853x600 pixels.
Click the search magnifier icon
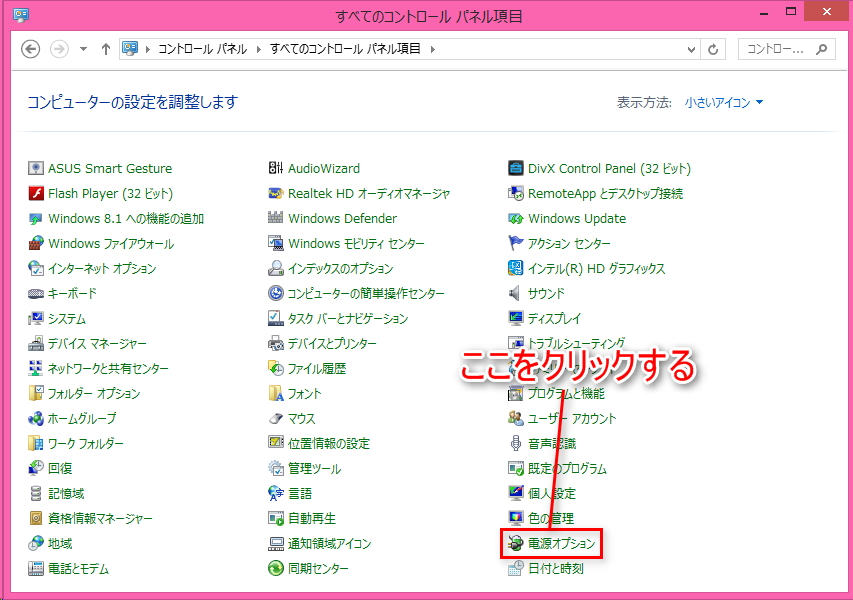point(821,50)
